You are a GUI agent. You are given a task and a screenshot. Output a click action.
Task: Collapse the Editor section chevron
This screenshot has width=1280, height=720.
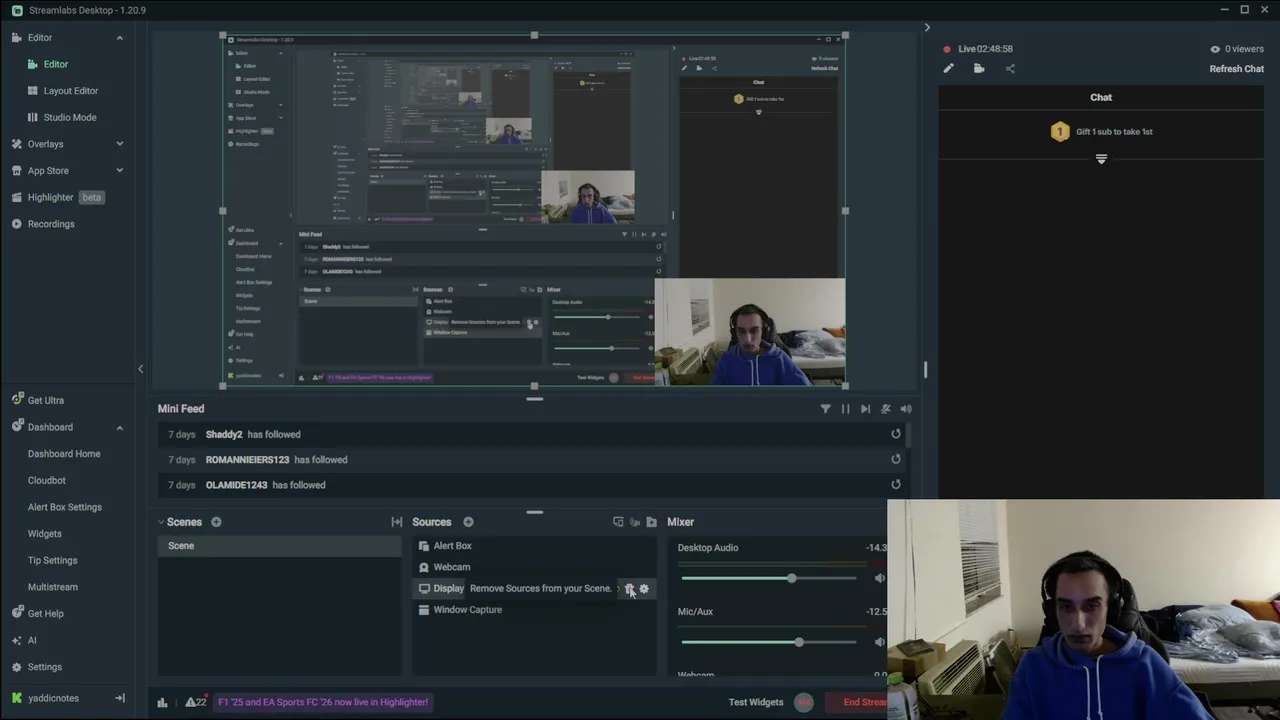tap(119, 38)
